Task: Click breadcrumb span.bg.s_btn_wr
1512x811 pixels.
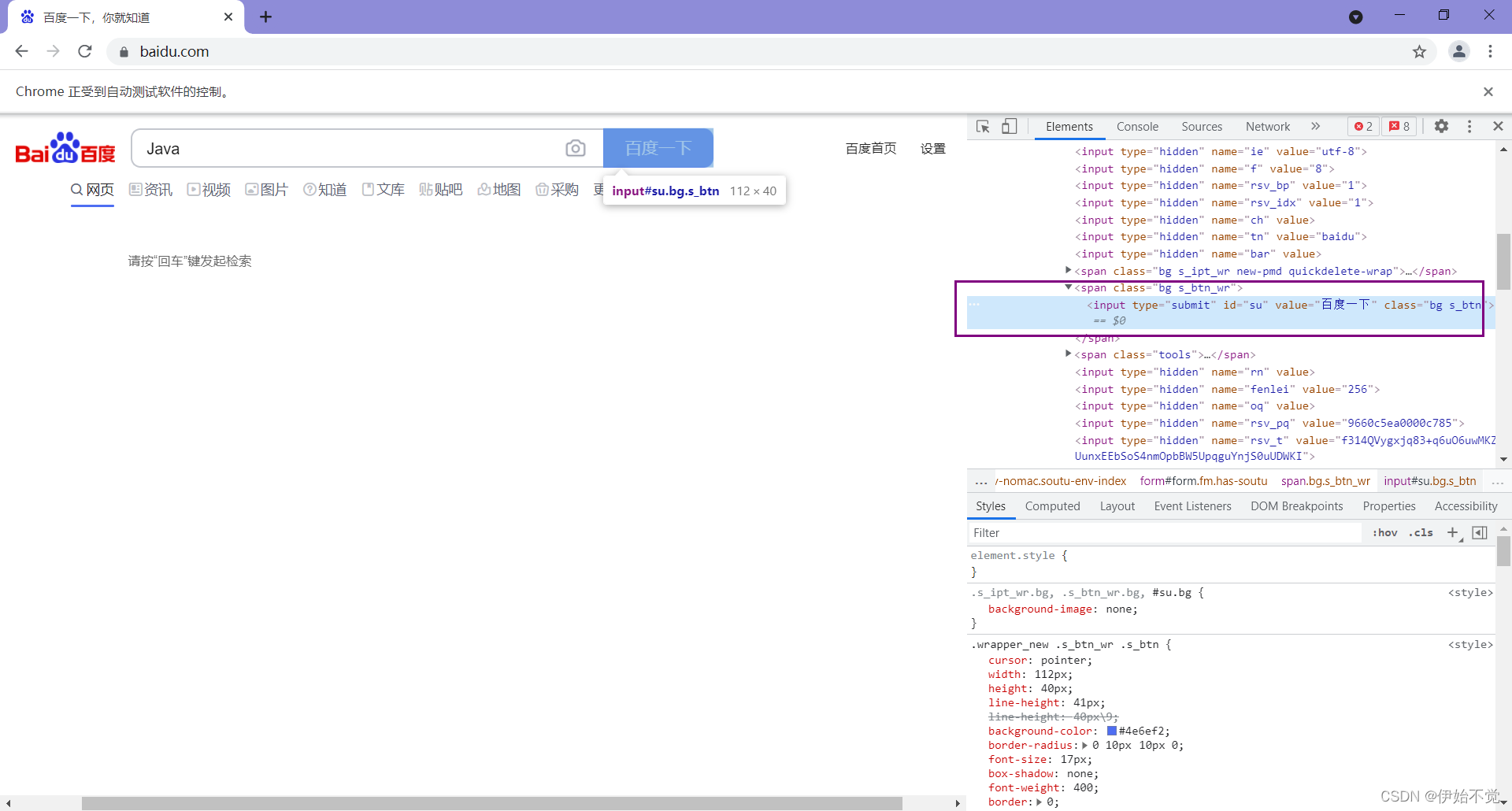Action: point(1325,481)
